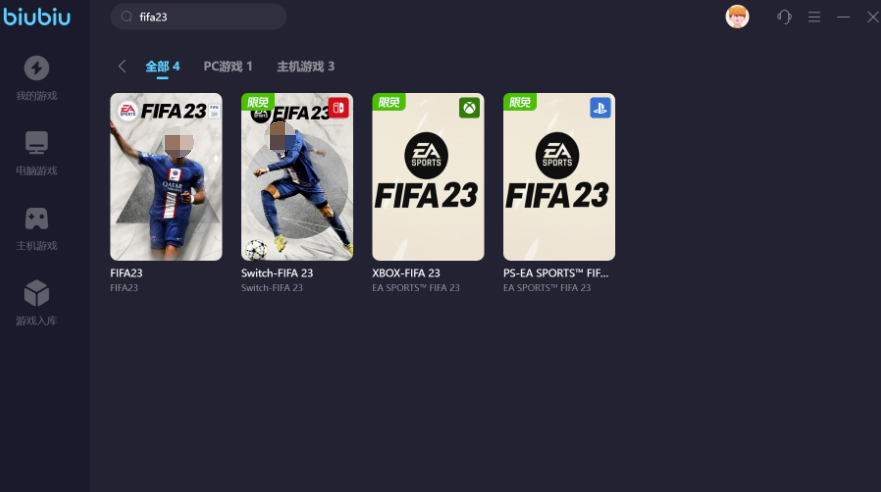
Task: Click the customer support headset icon
Action: pyautogui.click(x=784, y=17)
